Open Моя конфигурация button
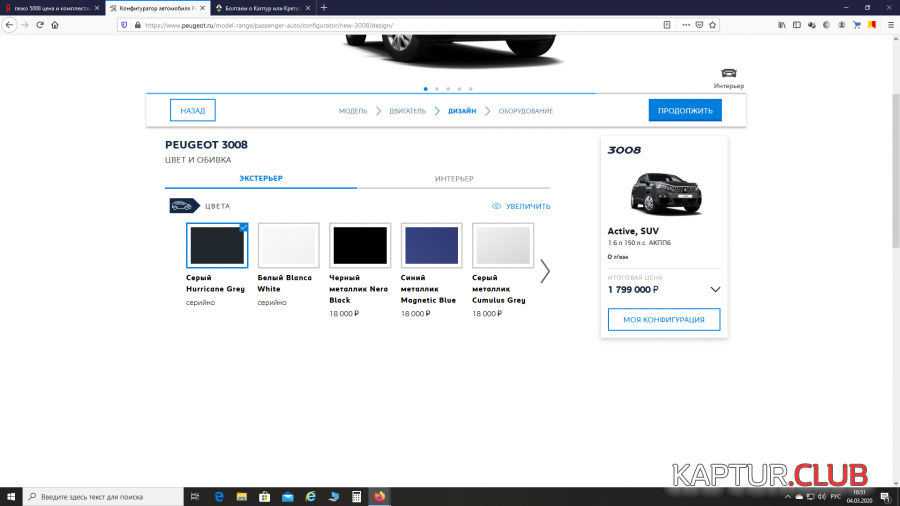This screenshot has width=900, height=506. point(664,320)
